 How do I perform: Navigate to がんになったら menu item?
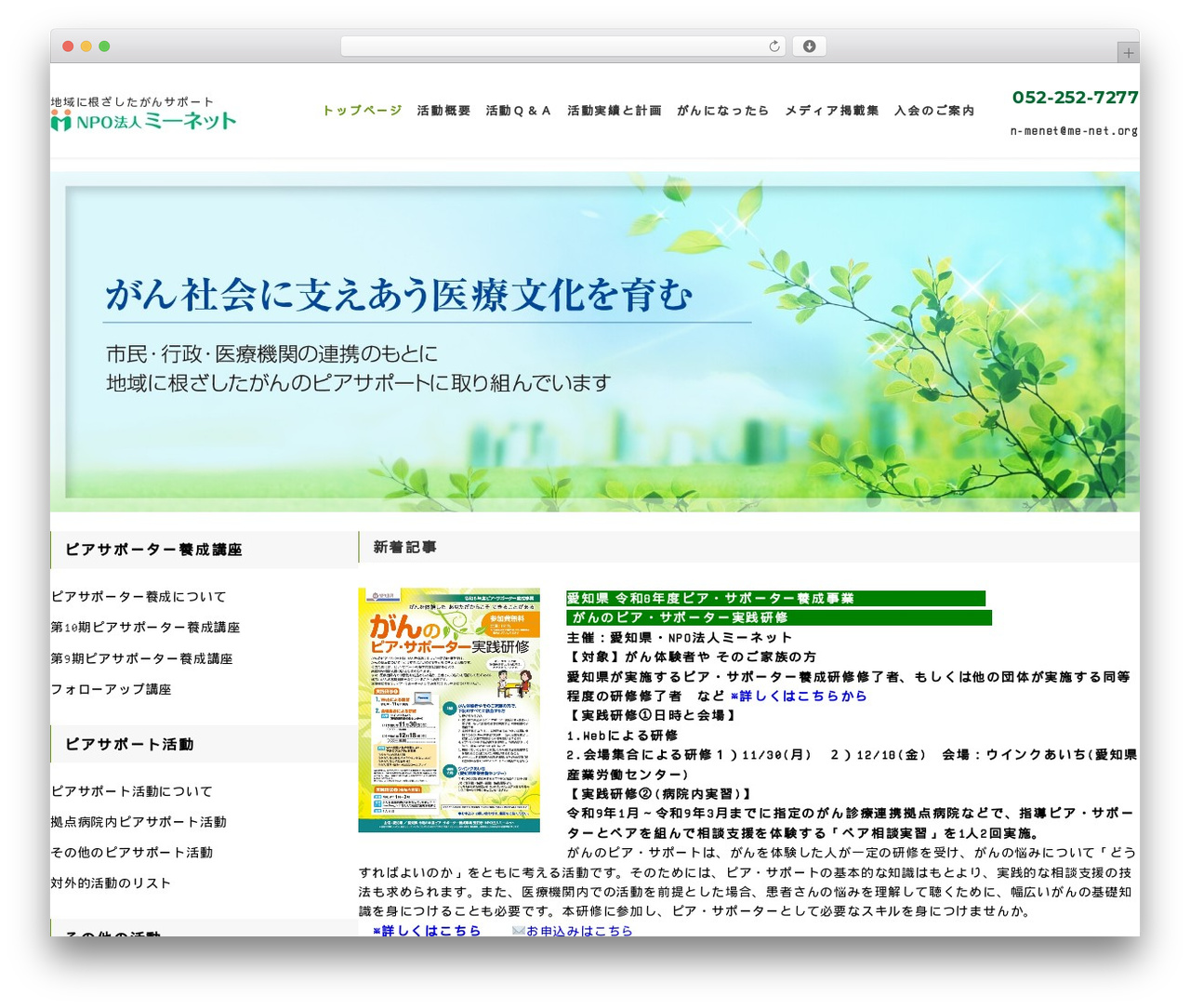point(723,111)
